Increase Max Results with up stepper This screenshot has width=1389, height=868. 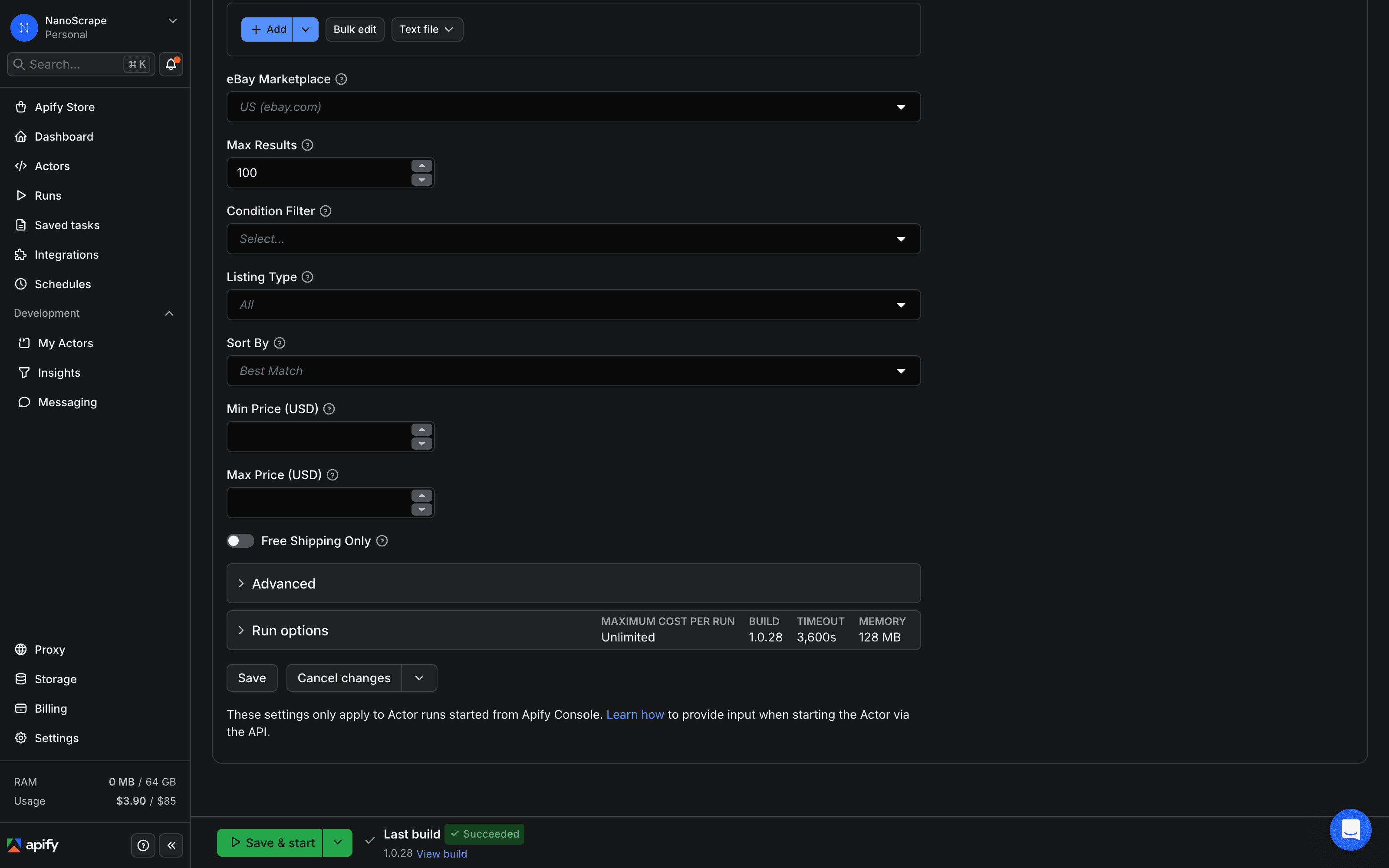point(422,166)
